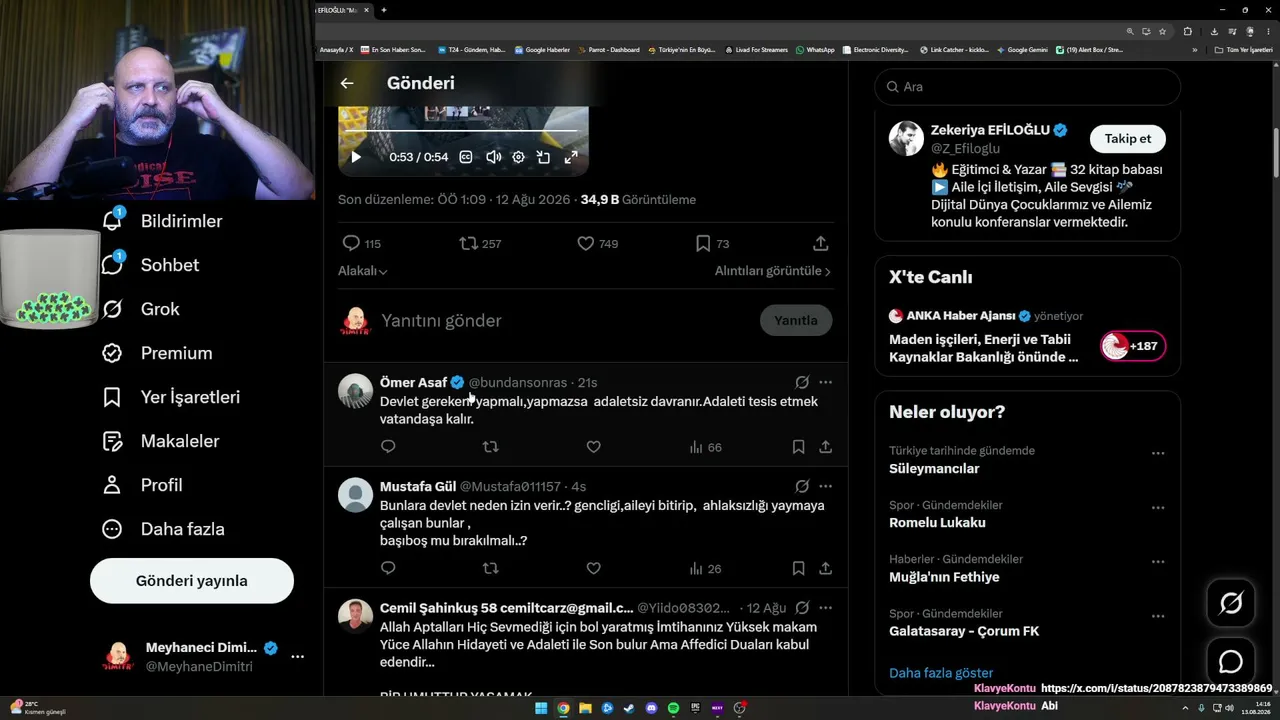Expand the video to fullscreen
The height and width of the screenshot is (720, 1280).
(x=571, y=157)
